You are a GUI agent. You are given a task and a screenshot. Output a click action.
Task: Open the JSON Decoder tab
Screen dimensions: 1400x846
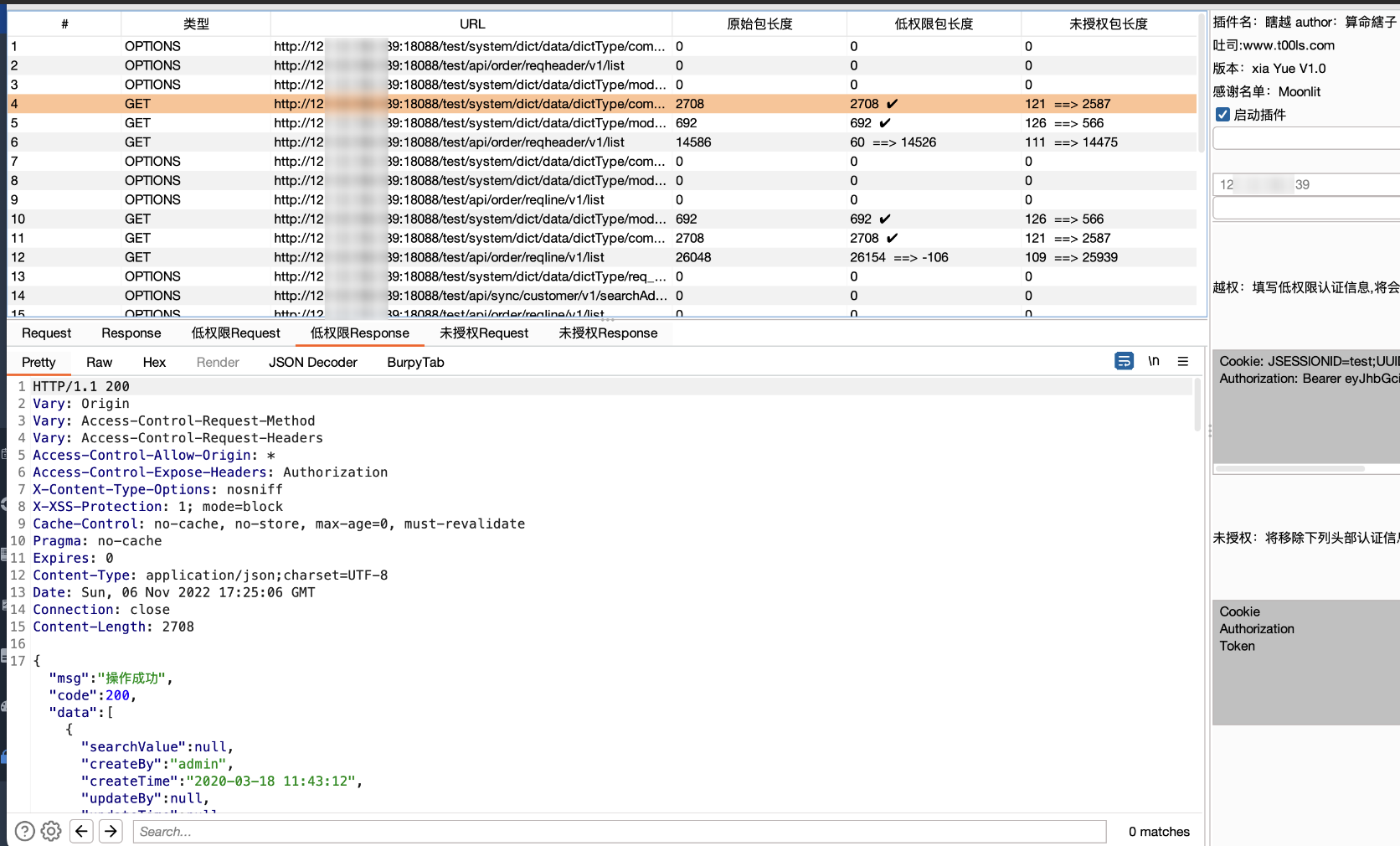click(x=313, y=363)
